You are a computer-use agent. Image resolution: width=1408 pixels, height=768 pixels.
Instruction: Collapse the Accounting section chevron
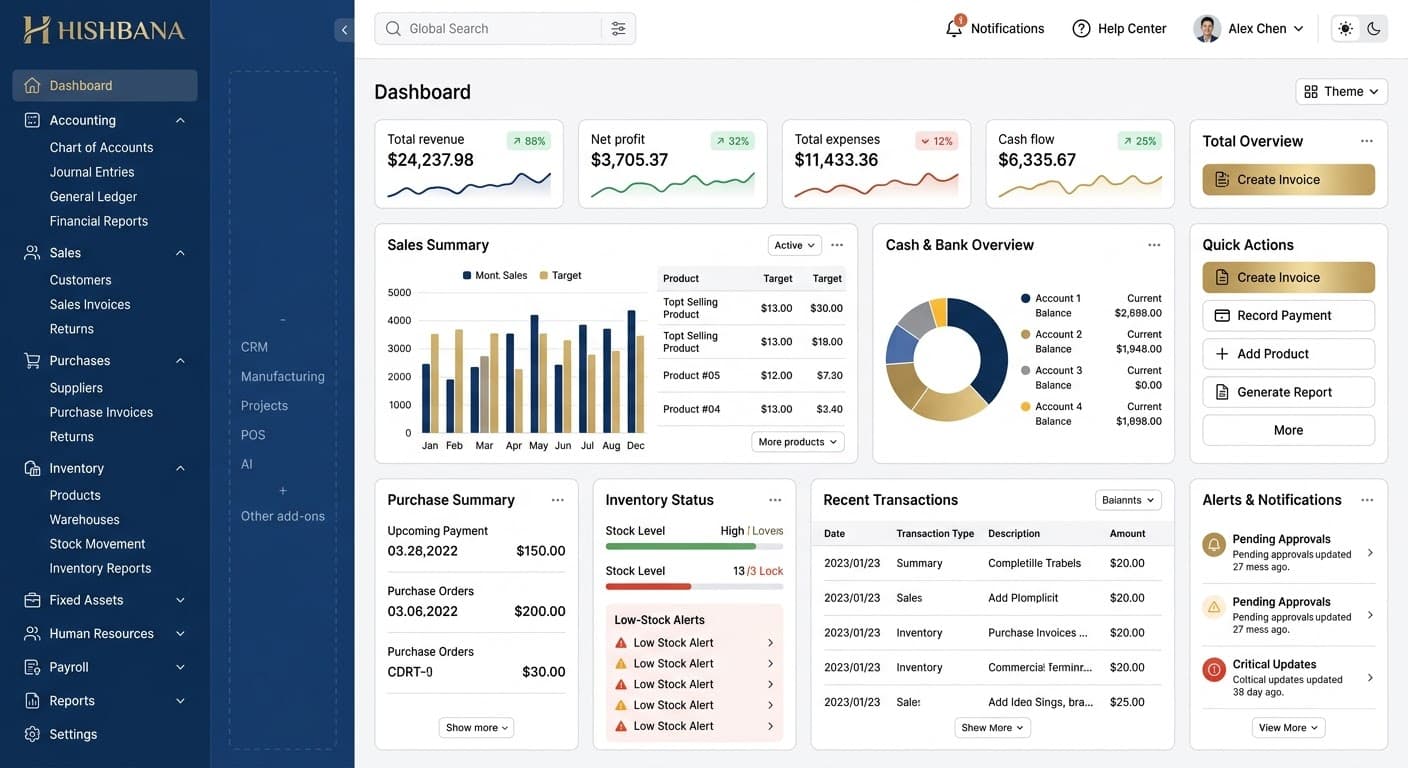(x=180, y=120)
